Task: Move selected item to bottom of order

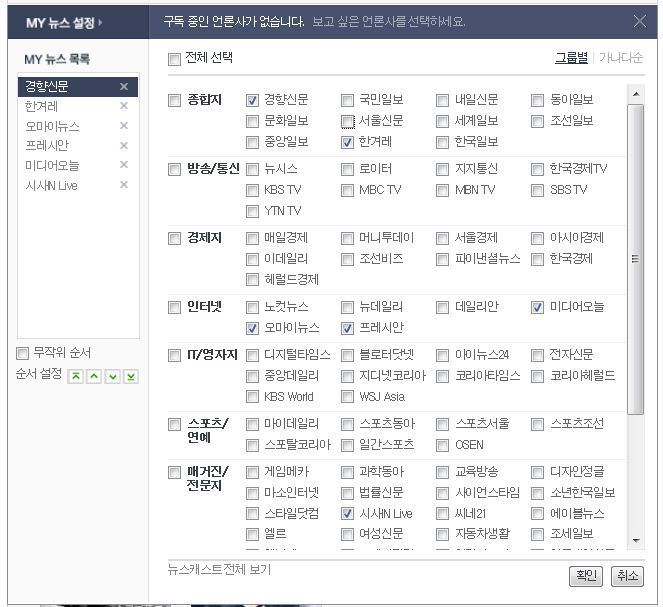Action: [131, 376]
